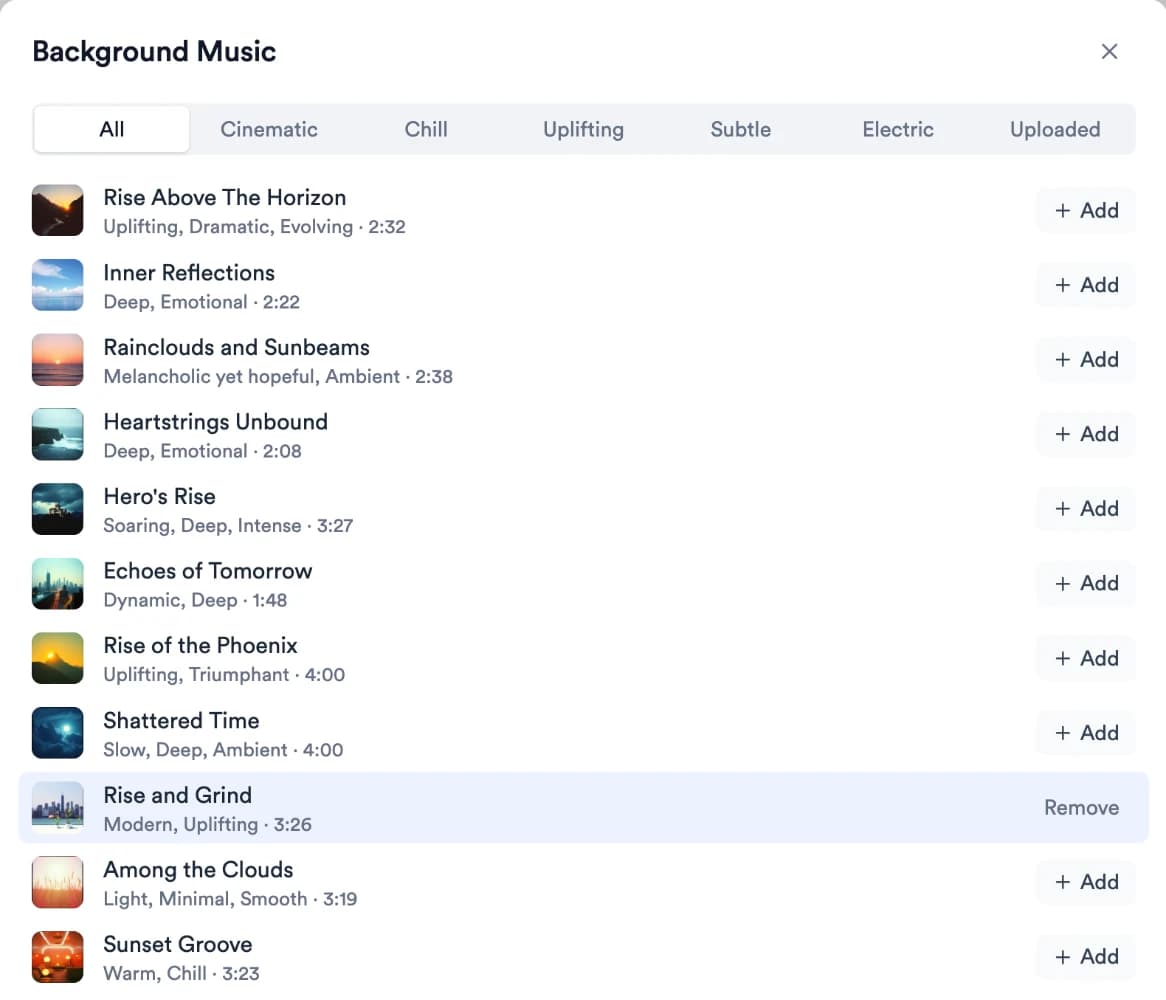Viewport: 1166px width, 1000px height.
Task: Click Inner Reflections sky thumbnail
Action: (x=57, y=285)
